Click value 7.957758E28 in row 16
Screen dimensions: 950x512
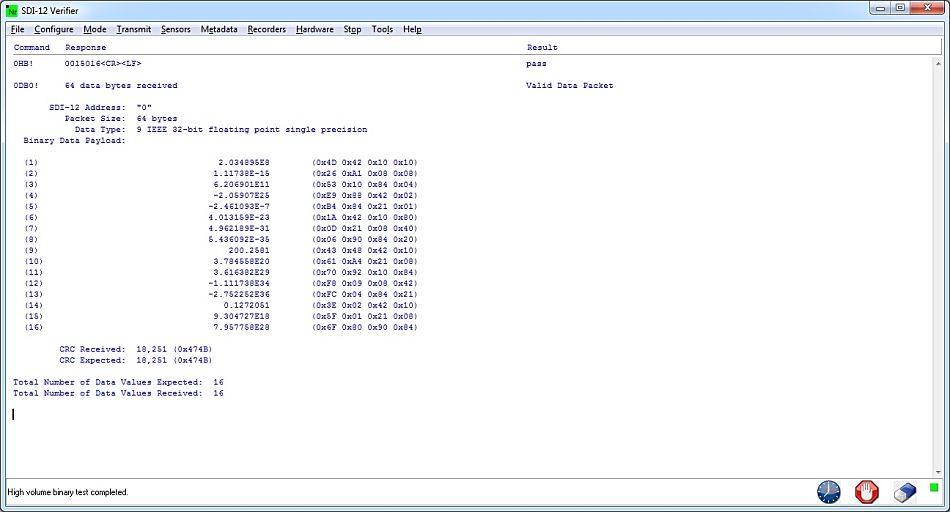coord(241,327)
